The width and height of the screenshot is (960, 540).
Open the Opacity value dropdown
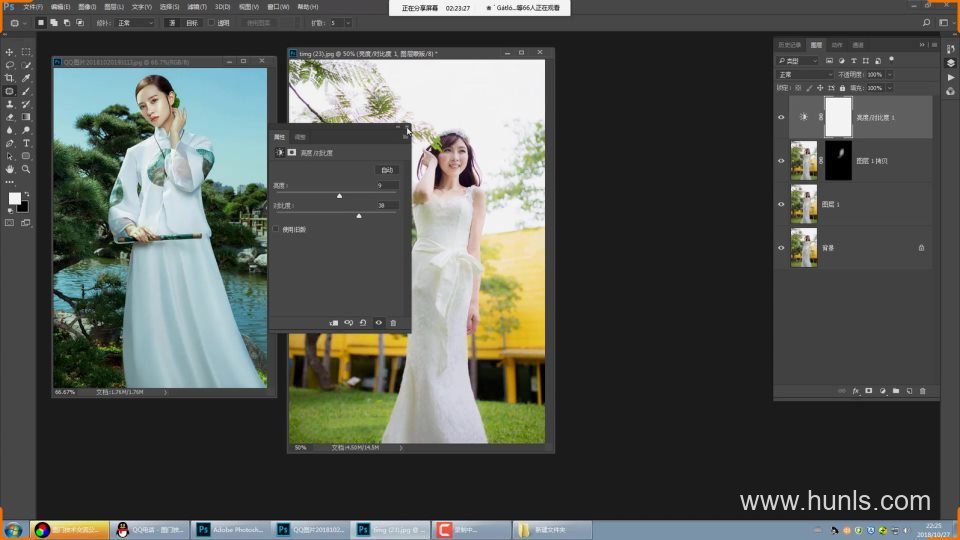[x=890, y=75]
